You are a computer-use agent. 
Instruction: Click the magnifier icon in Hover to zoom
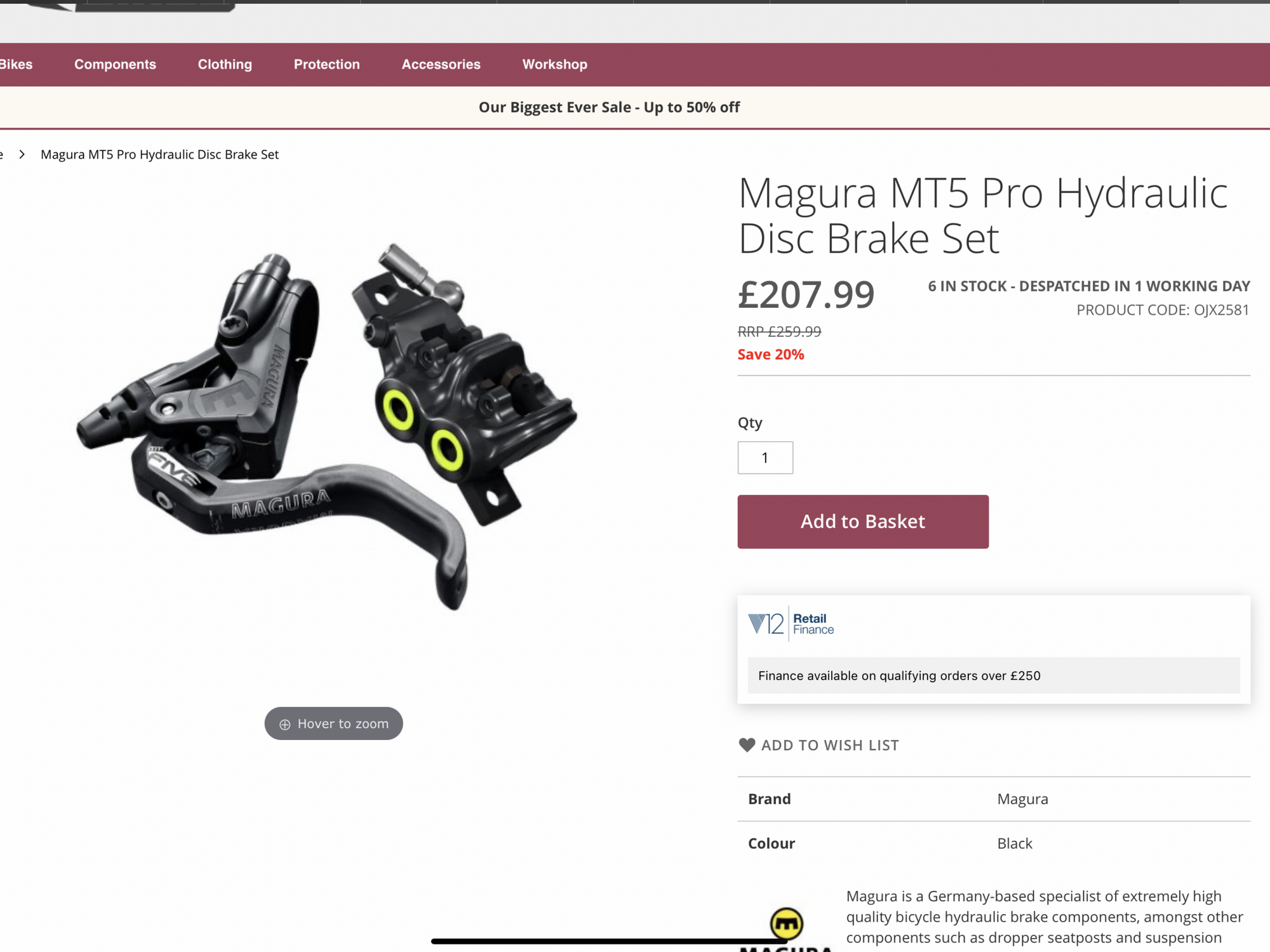point(285,724)
